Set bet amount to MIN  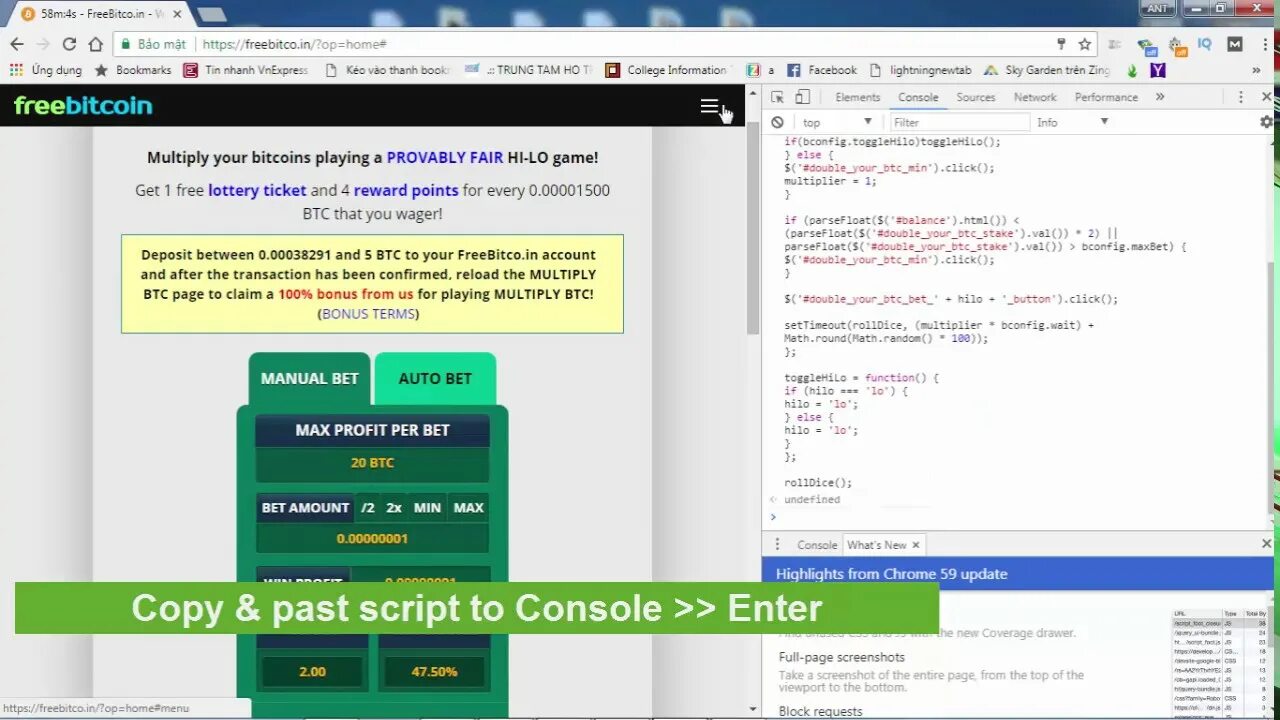click(x=427, y=507)
